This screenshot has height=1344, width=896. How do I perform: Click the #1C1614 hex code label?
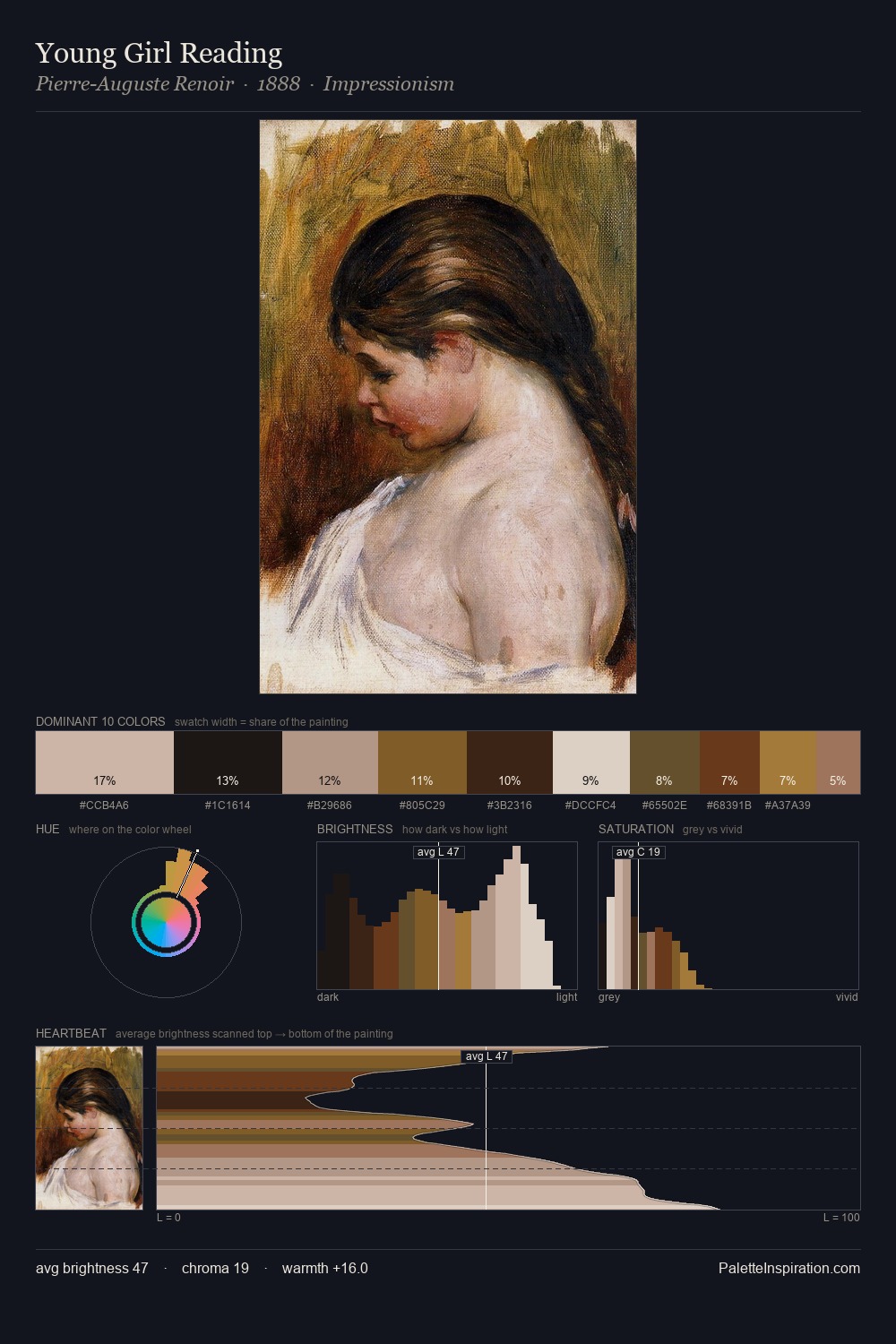pos(228,806)
